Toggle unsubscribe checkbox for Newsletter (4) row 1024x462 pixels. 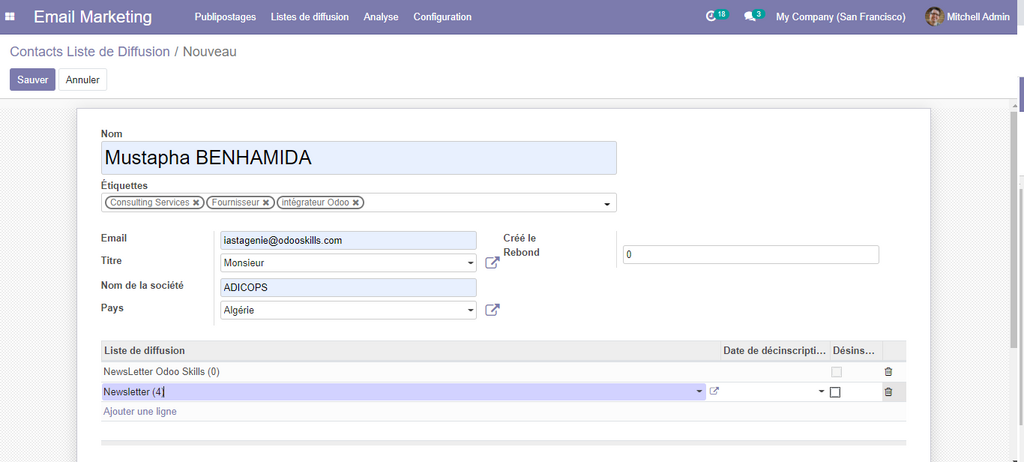(836, 392)
